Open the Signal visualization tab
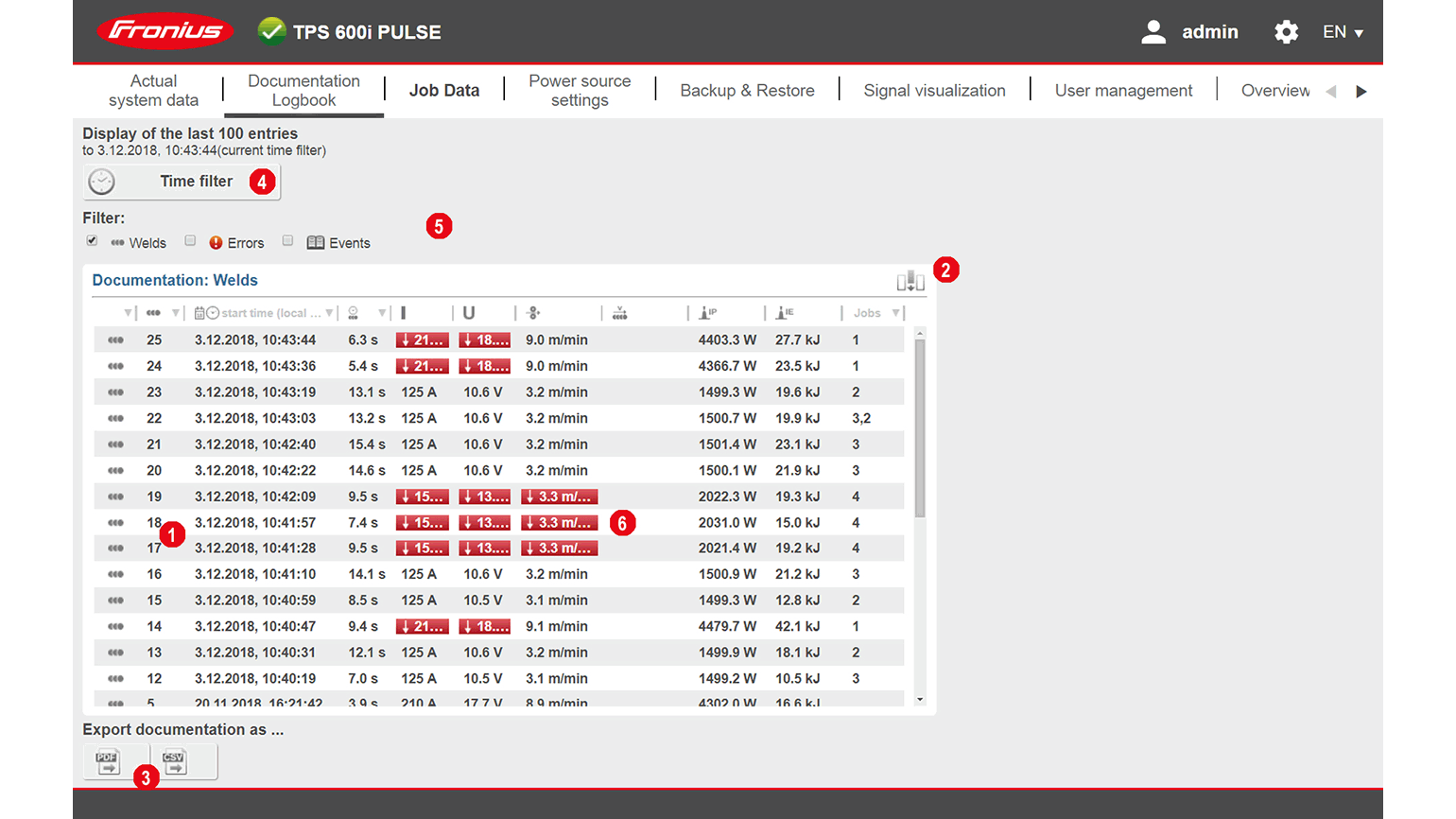 934,91
